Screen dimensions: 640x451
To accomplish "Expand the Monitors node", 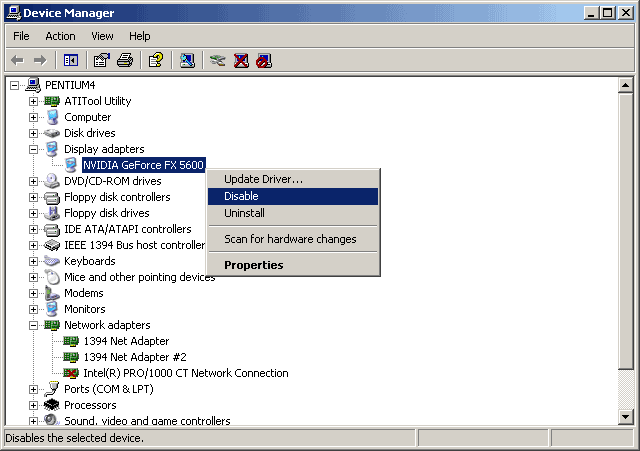I will (33, 309).
